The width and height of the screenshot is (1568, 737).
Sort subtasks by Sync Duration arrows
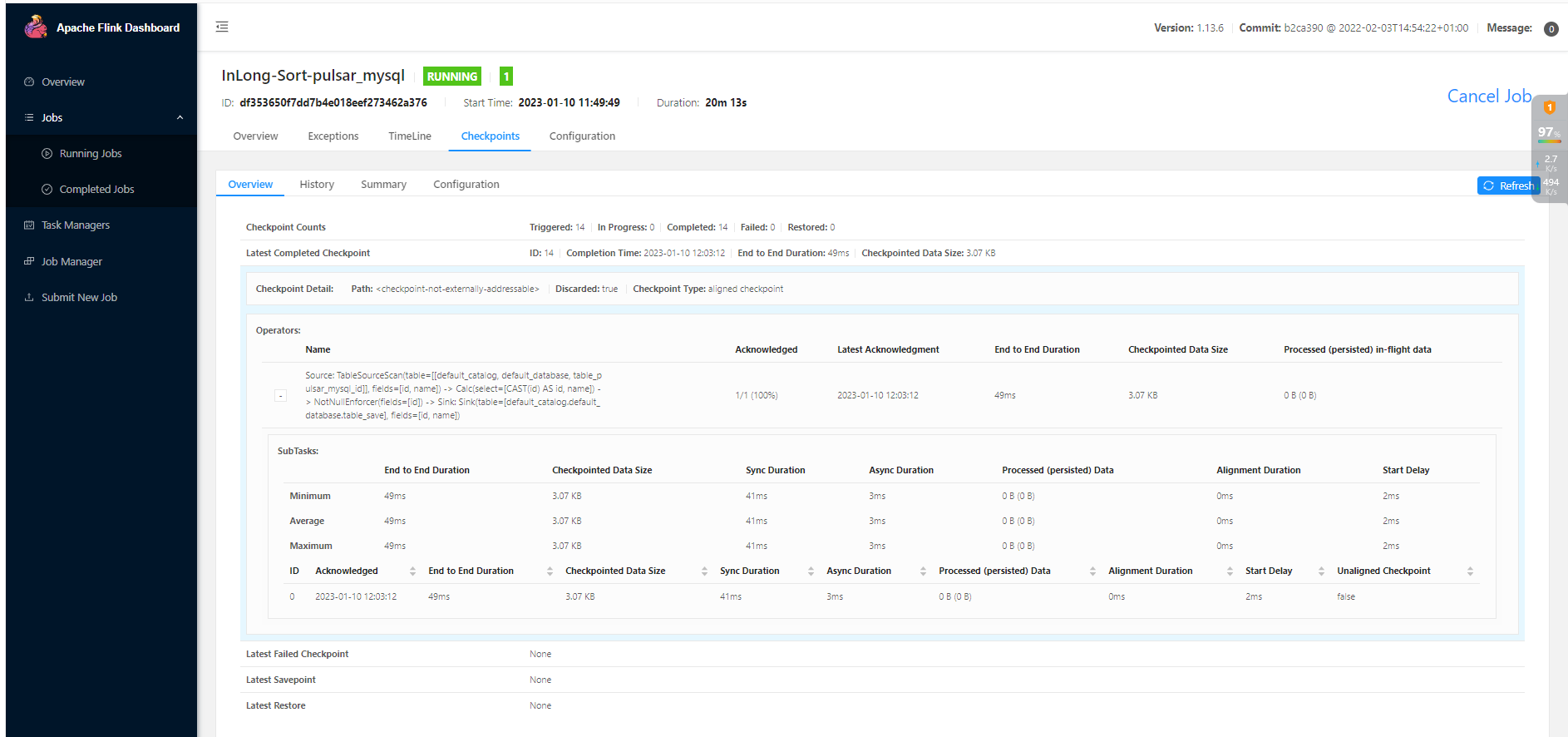click(x=811, y=571)
